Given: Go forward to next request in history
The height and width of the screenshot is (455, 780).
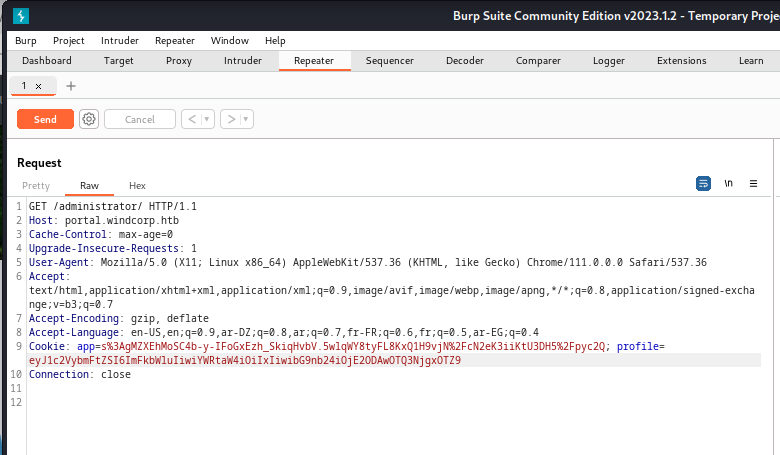Looking at the screenshot, I should 231,119.
